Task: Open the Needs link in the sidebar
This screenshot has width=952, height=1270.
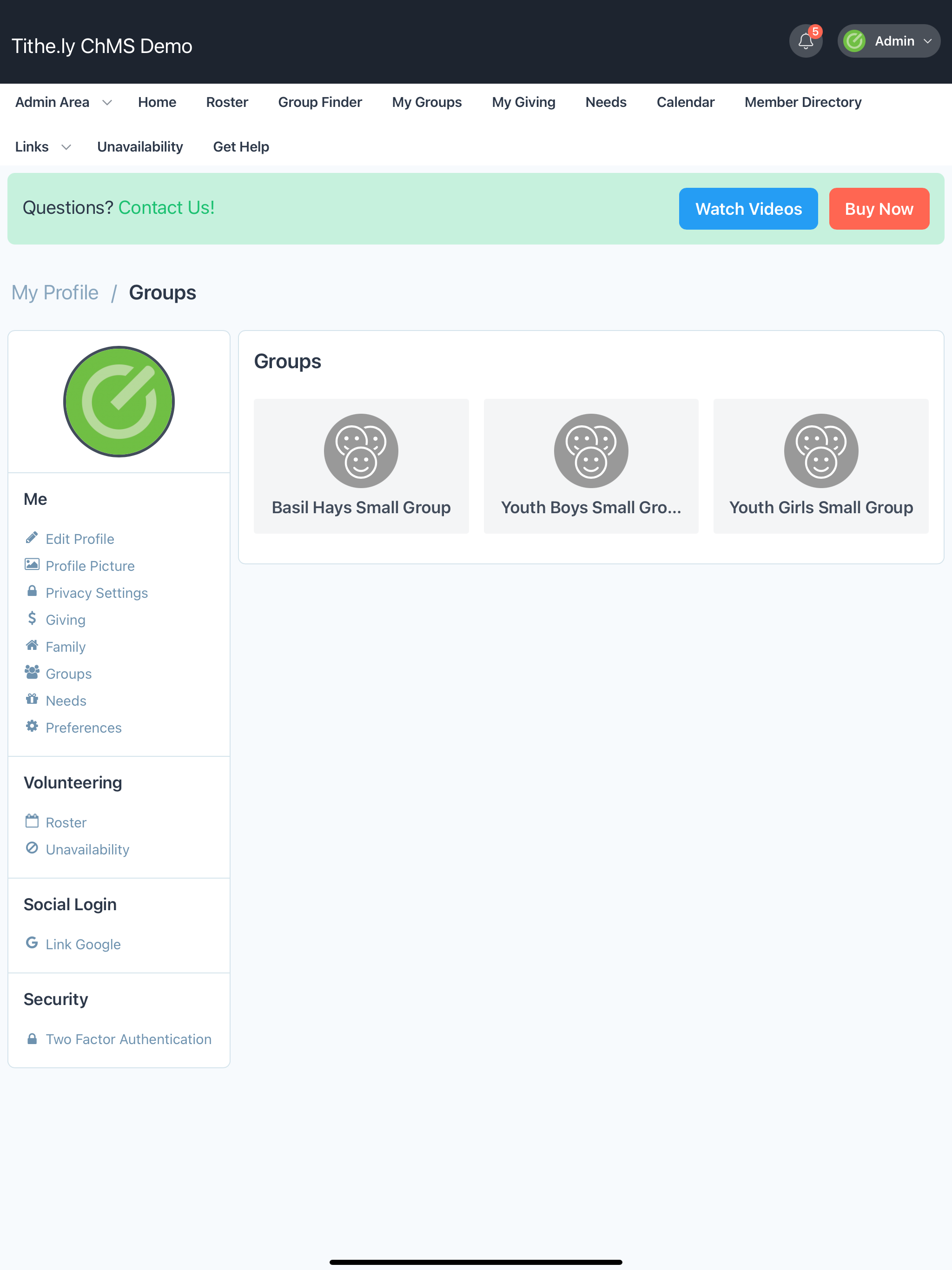Action: tap(66, 701)
